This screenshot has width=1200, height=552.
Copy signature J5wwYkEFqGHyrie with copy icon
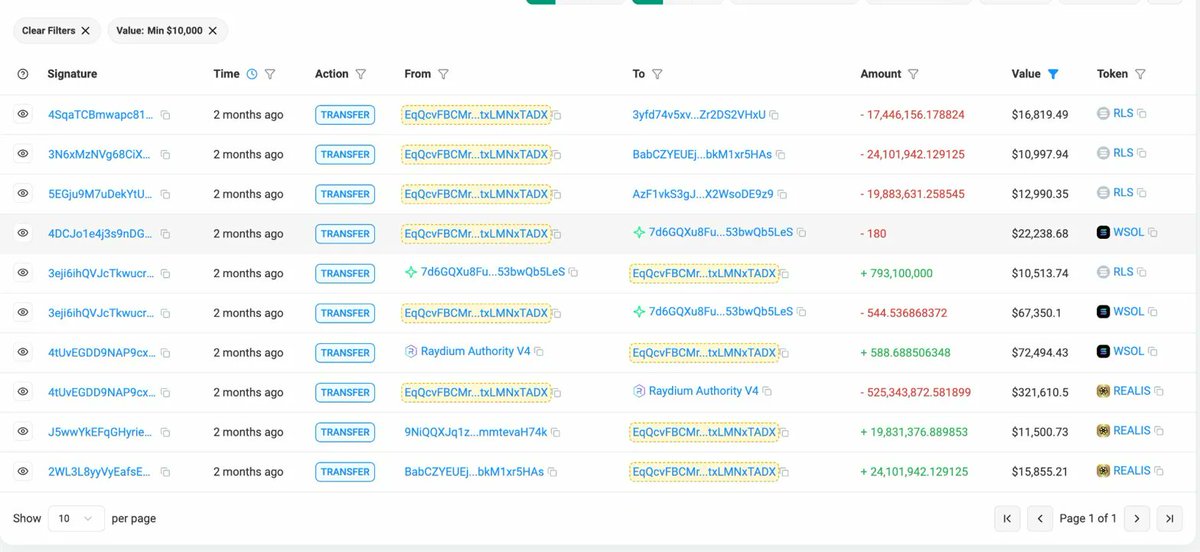point(165,433)
